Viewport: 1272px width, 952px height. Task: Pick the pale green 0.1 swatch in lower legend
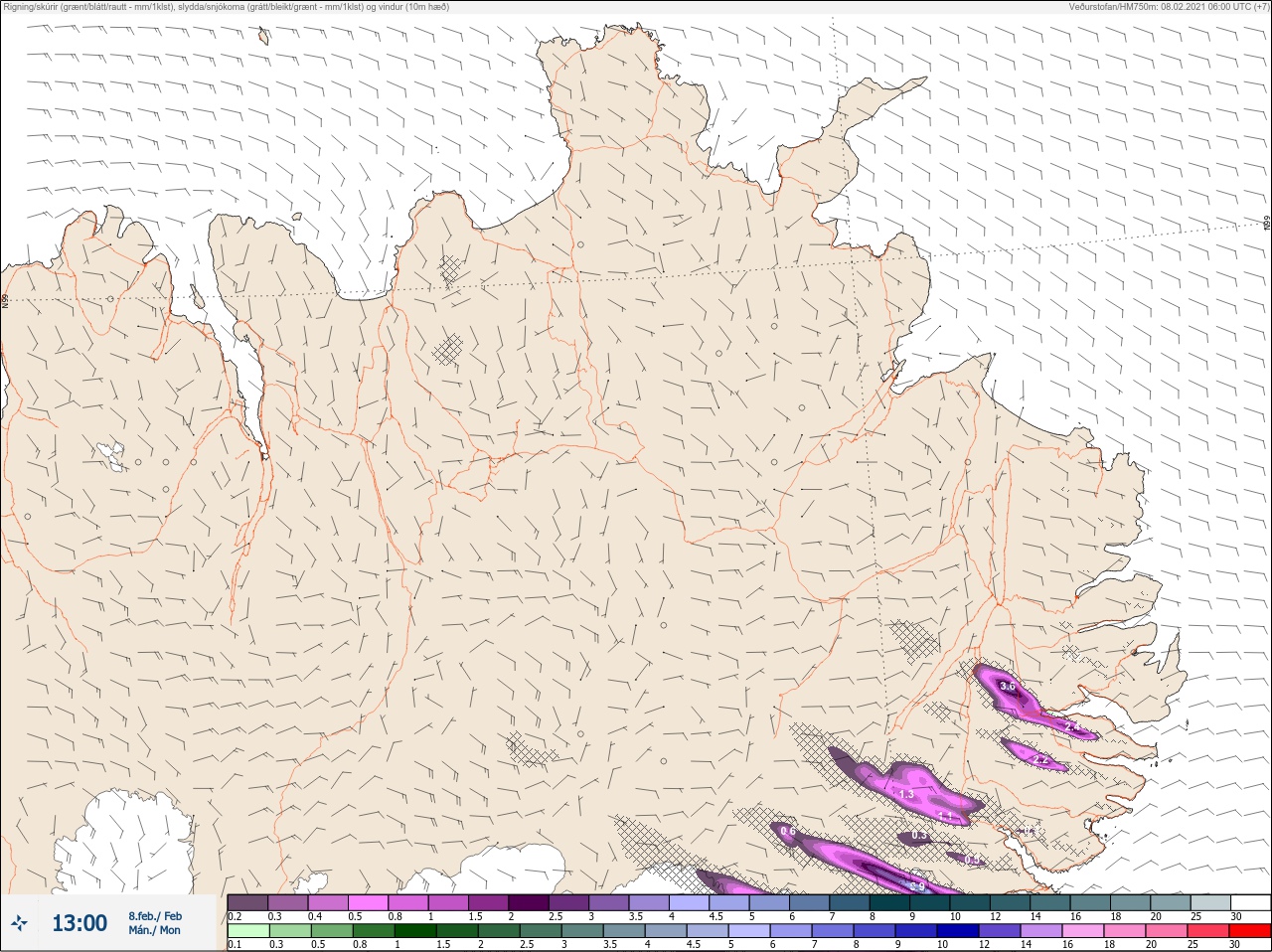coord(247,930)
